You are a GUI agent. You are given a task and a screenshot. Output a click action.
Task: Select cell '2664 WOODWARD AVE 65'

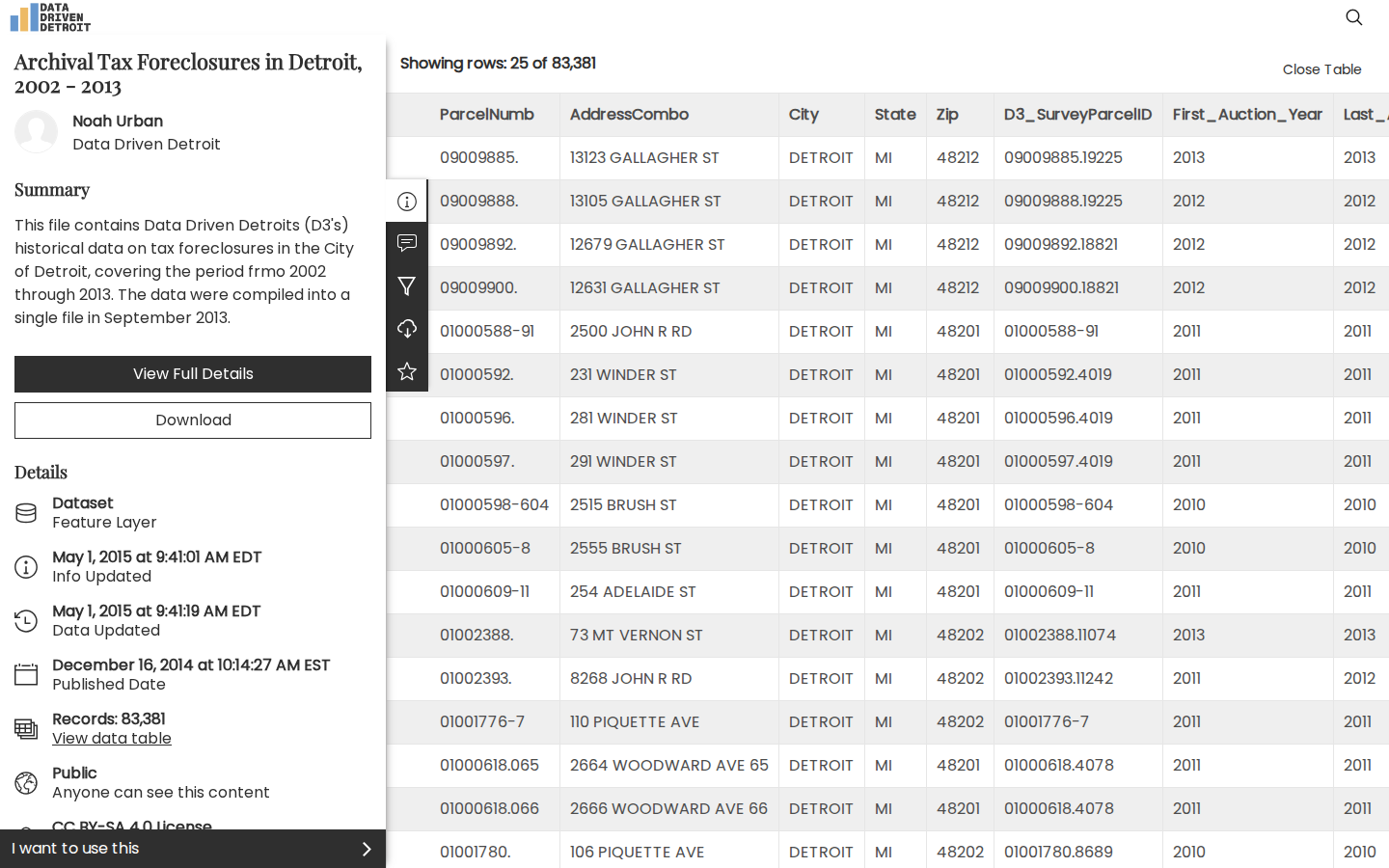tap(669, 766)
